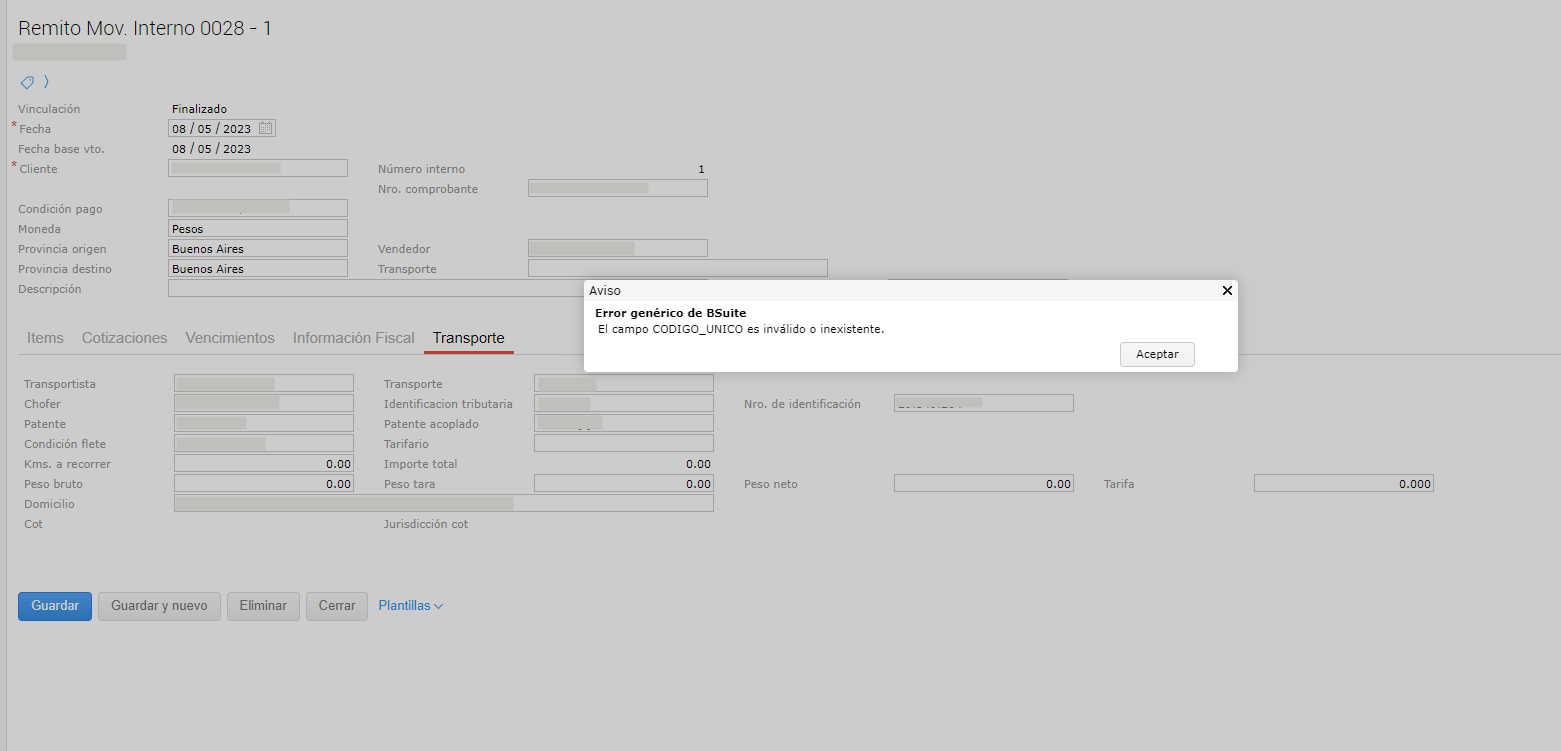1561x751 pixels.
Task: Click the Eliminar button
Action: pos(263,606)
